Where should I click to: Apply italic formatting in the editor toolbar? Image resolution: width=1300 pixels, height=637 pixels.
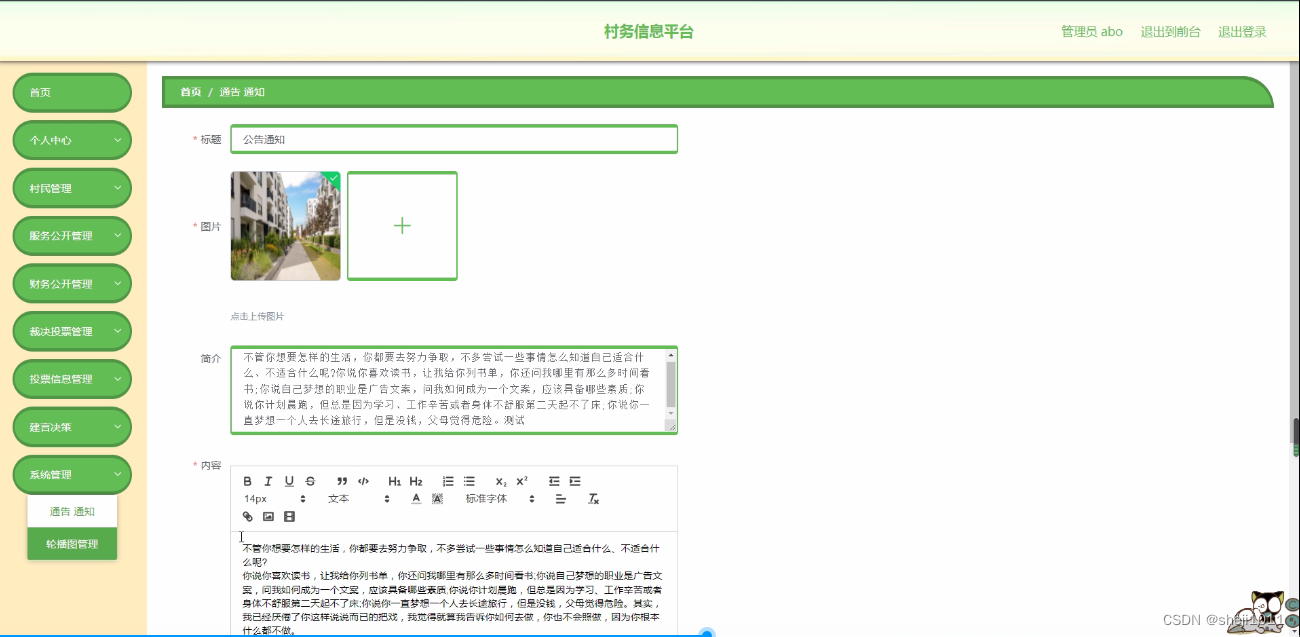coord(268,481)
